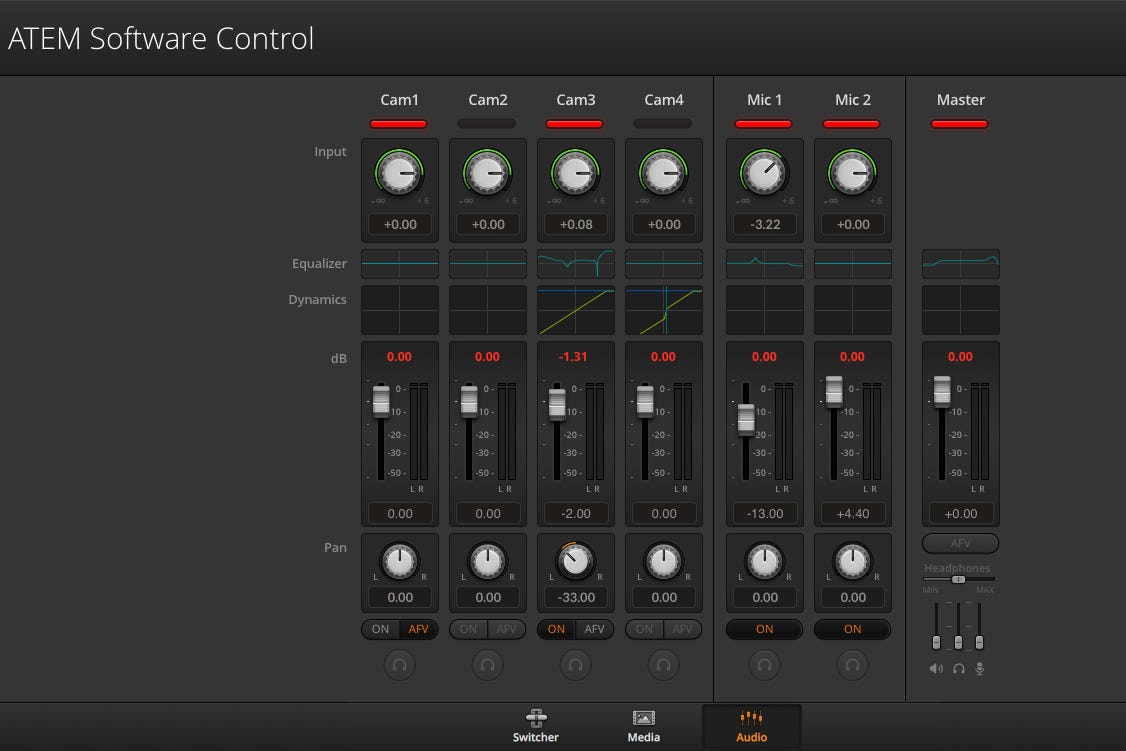Click the Headphones MIN-MAX slider handle
This screenshot has width=1126, height=751.
[958, 579]
